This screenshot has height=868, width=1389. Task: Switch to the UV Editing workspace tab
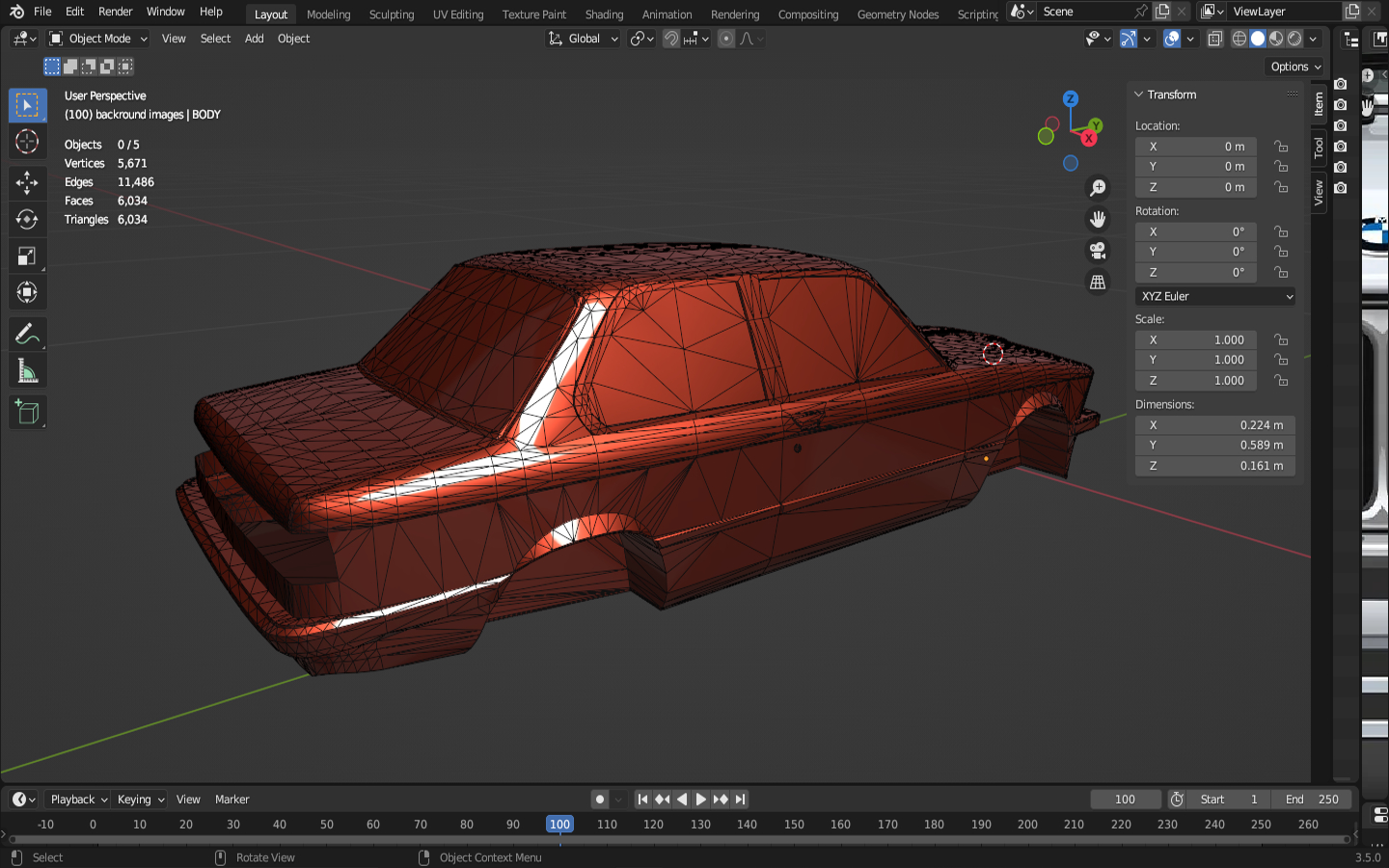pyautogui.click(x=458, y=14)
